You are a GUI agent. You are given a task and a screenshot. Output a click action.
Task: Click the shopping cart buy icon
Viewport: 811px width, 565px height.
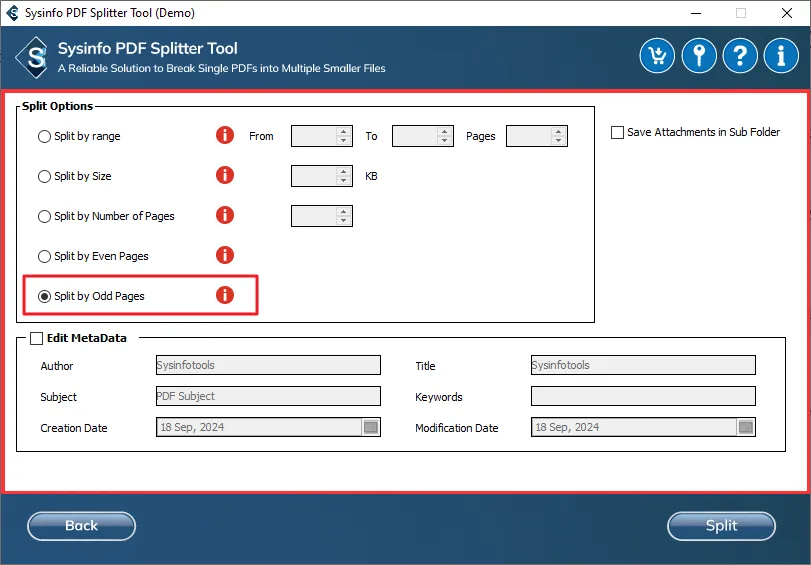click(658, 55)
